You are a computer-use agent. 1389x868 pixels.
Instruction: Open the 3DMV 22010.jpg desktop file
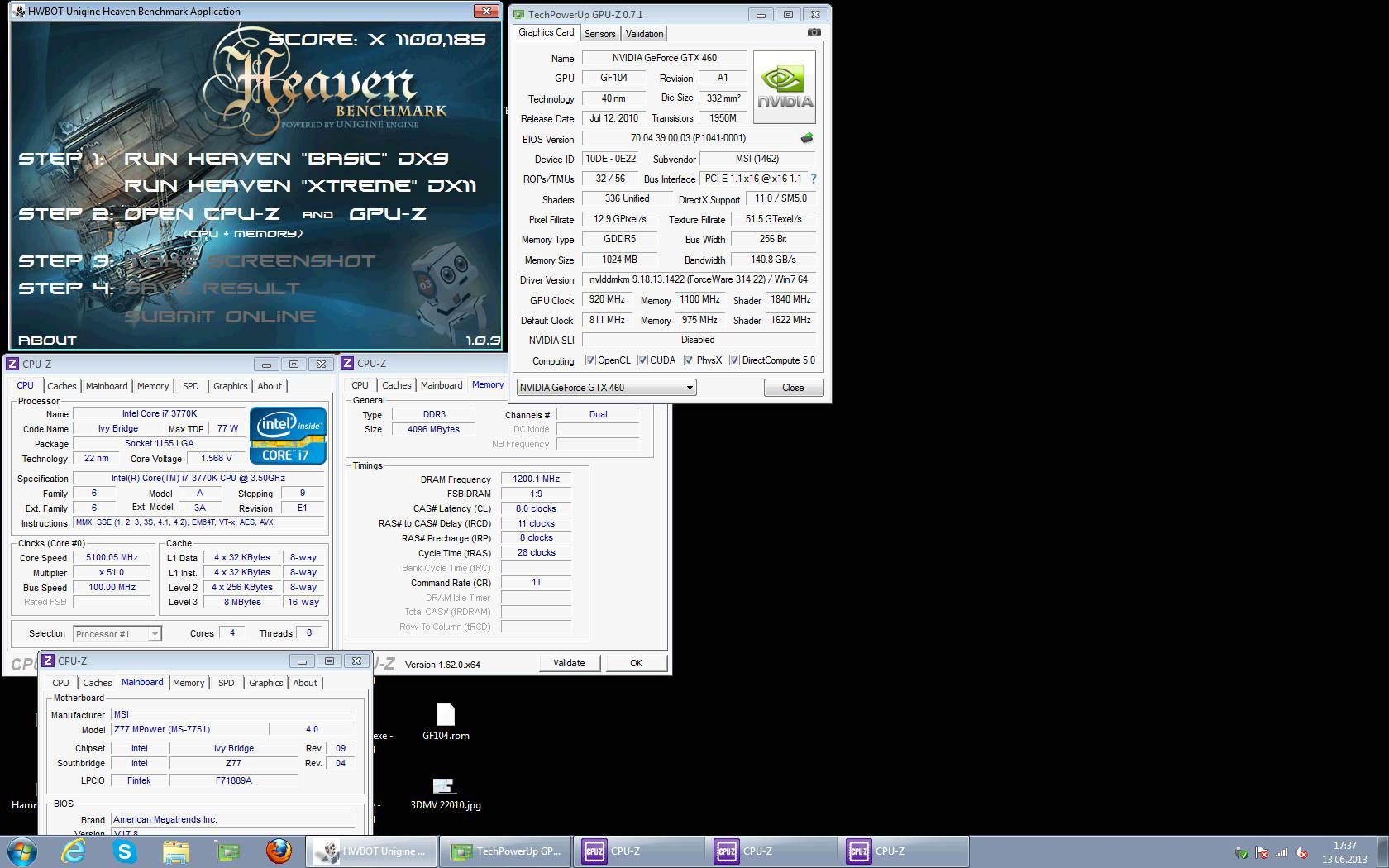(445, 793)
